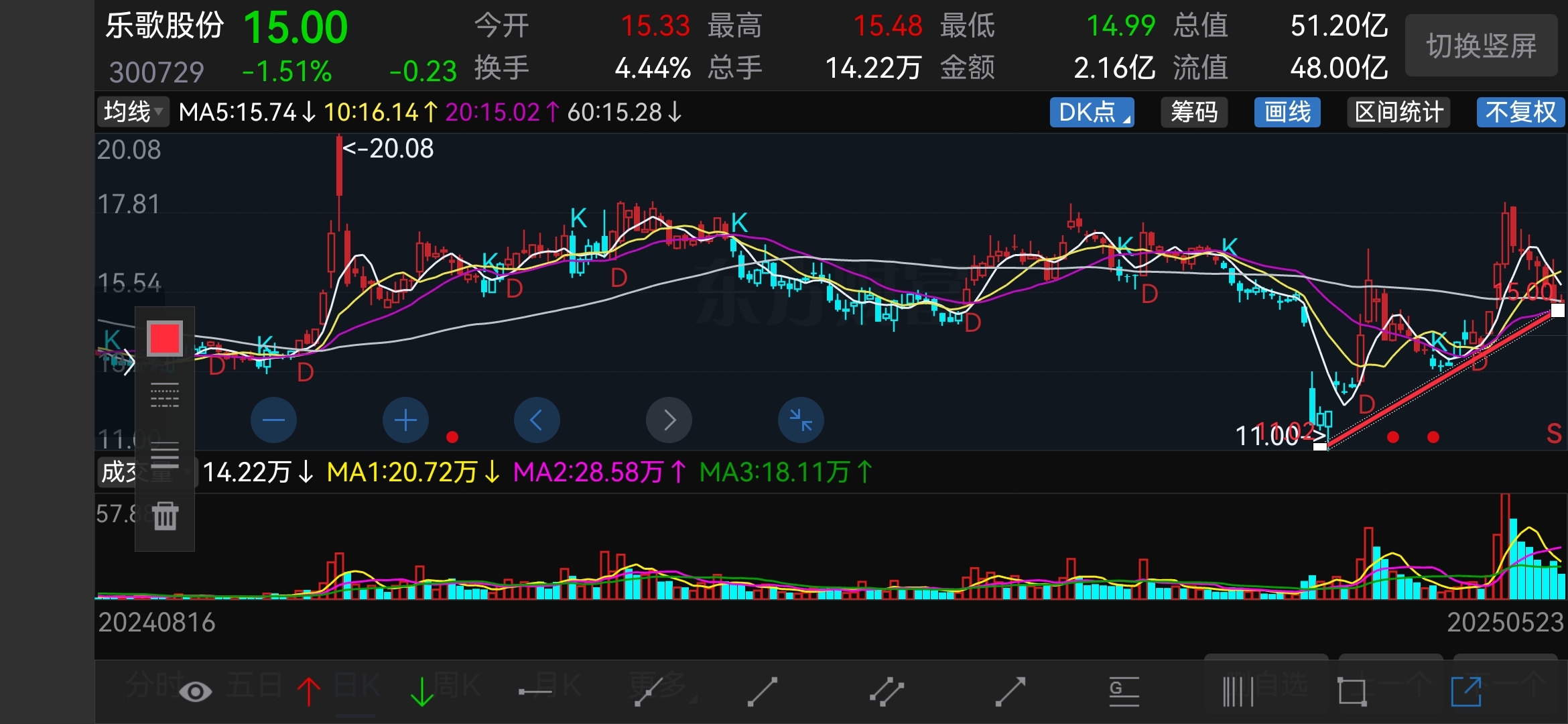Screen dimensions: 1568x724
Task: Tap the end date 20250523
Action: click(1505, 622)
